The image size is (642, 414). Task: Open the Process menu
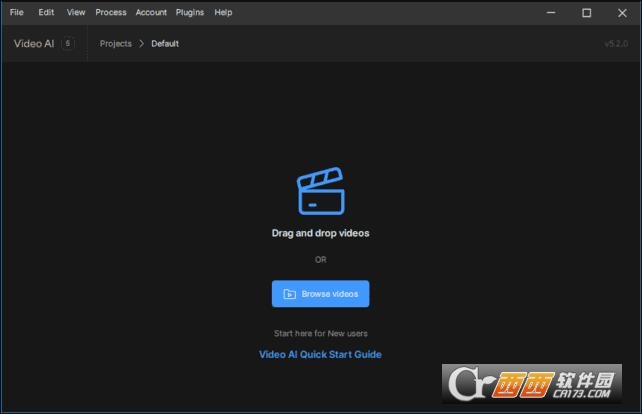pos(111,12)
